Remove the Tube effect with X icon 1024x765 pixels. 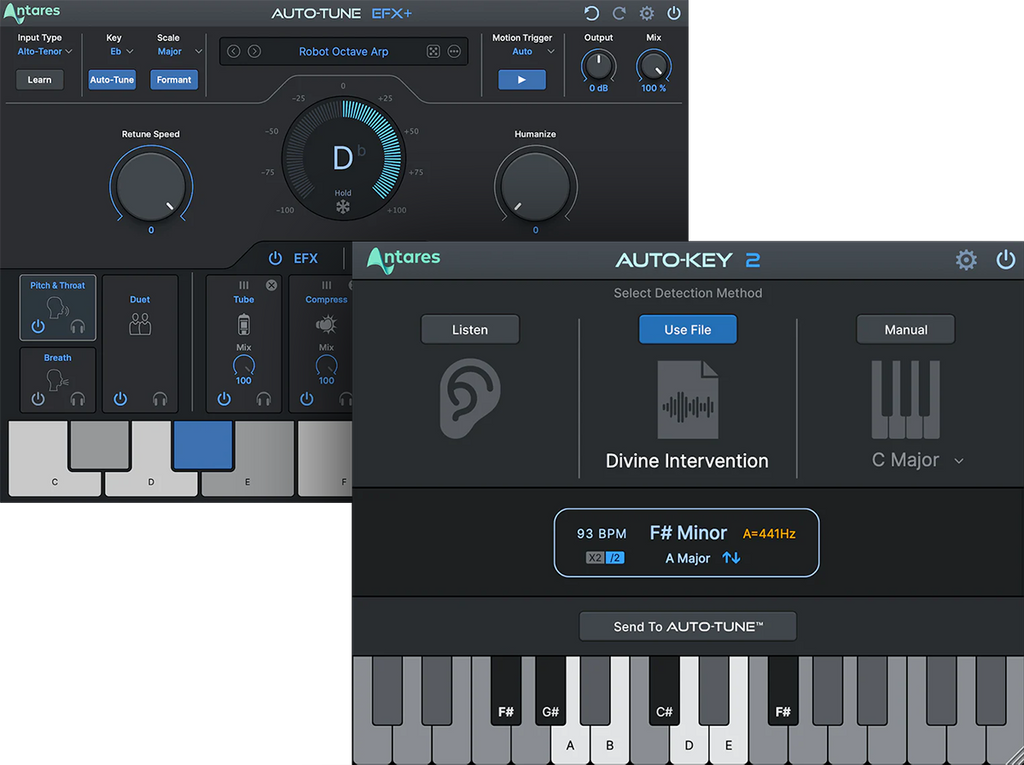[x=272, y=285]
